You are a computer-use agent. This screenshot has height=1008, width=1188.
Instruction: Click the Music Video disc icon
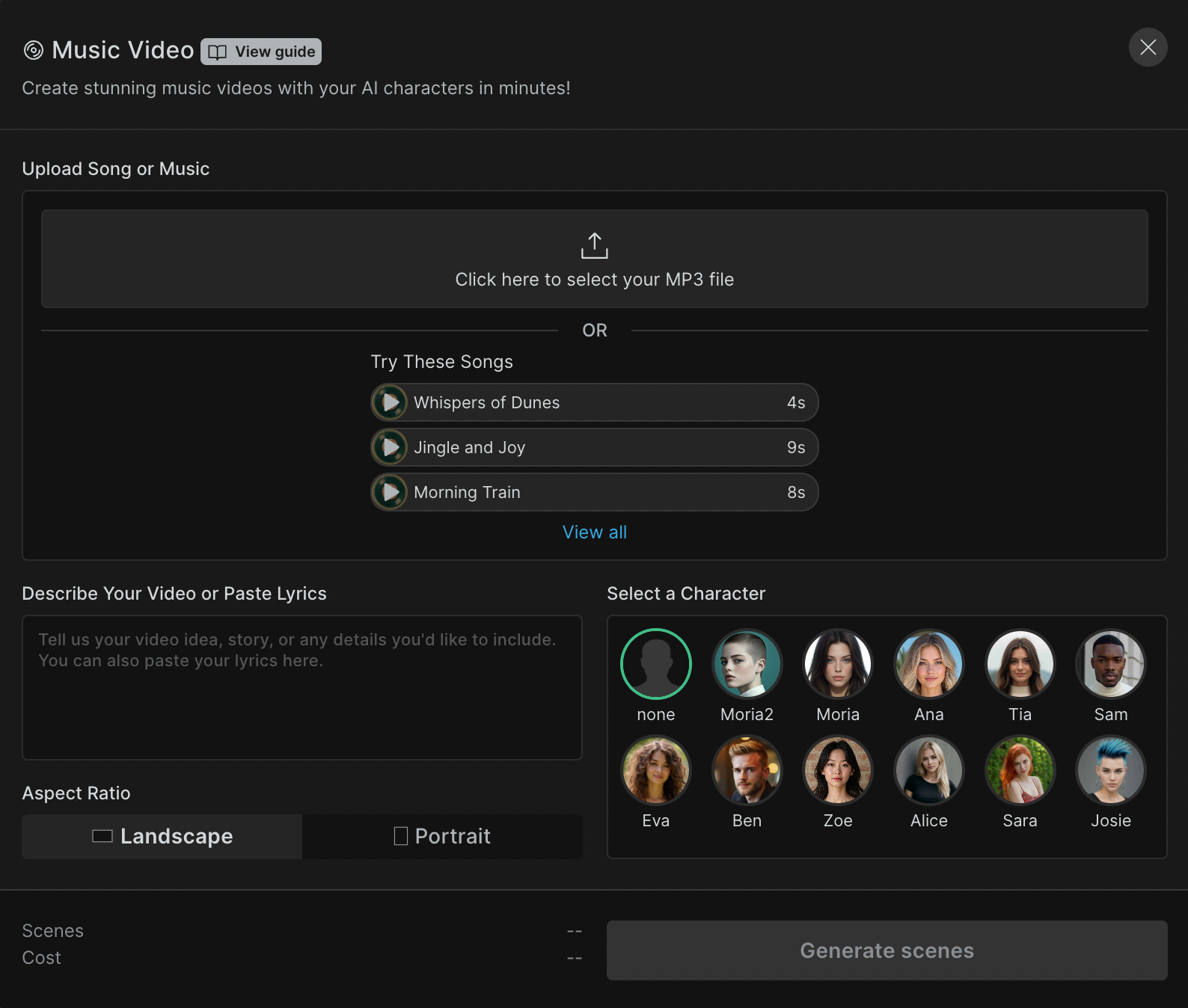pyautogui.click(x=34, y=50)
